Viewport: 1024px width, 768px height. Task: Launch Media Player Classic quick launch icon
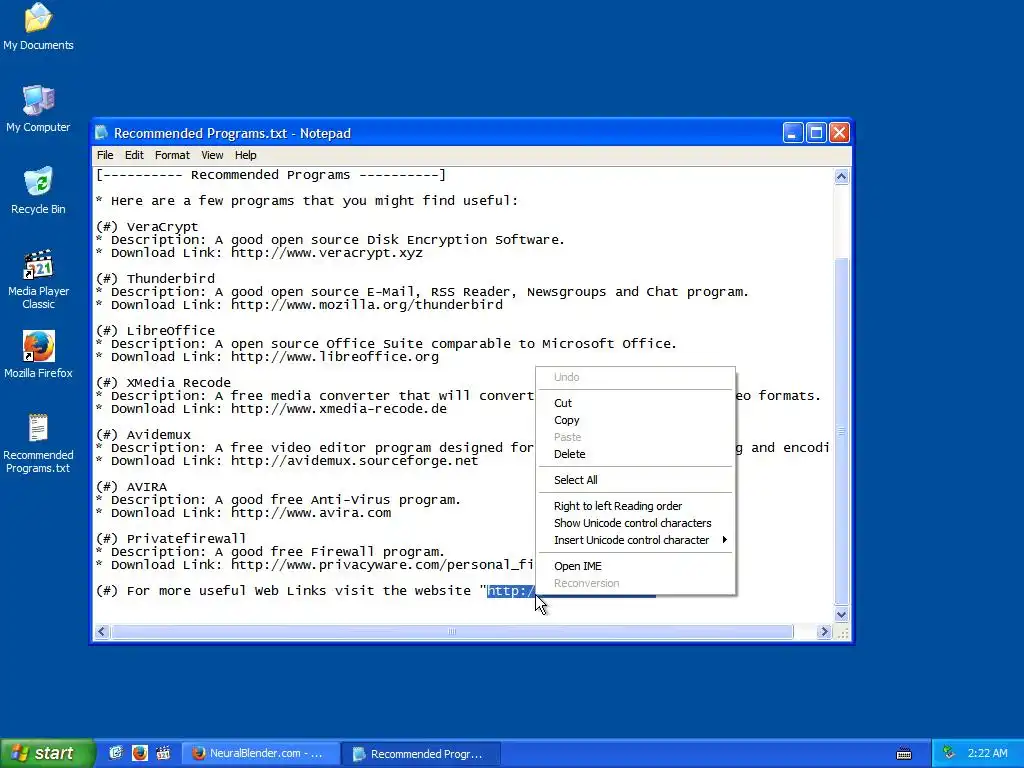(163, 753)
